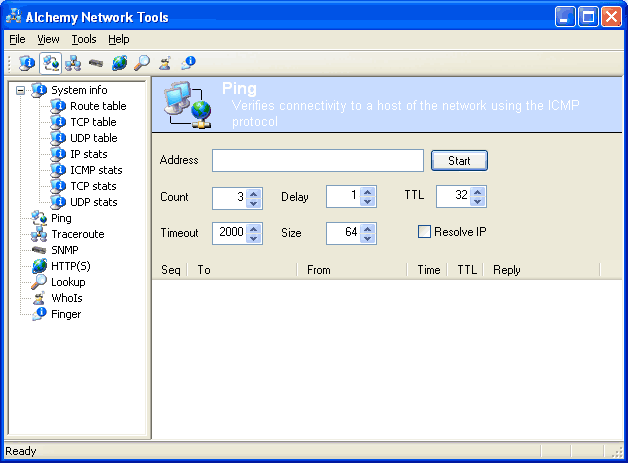
Task: Increase the TTL value
Action: click(477, 191)
